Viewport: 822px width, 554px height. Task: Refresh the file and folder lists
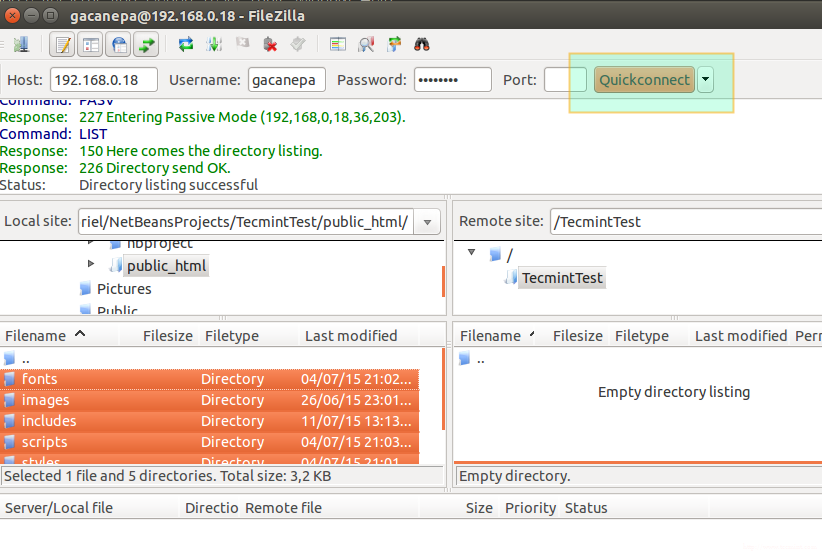pyautogui.click(x=186, y=44)
